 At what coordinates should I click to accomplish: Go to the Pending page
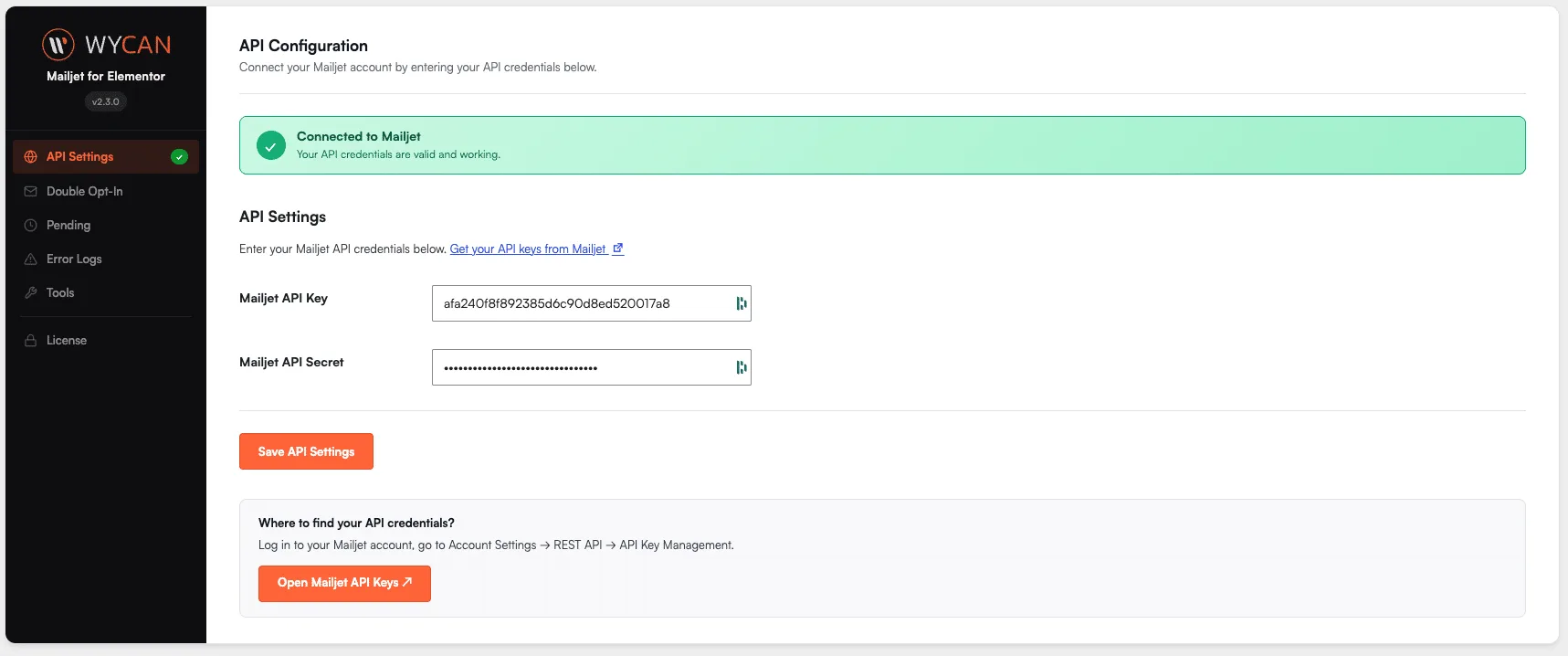click(106, 225)
